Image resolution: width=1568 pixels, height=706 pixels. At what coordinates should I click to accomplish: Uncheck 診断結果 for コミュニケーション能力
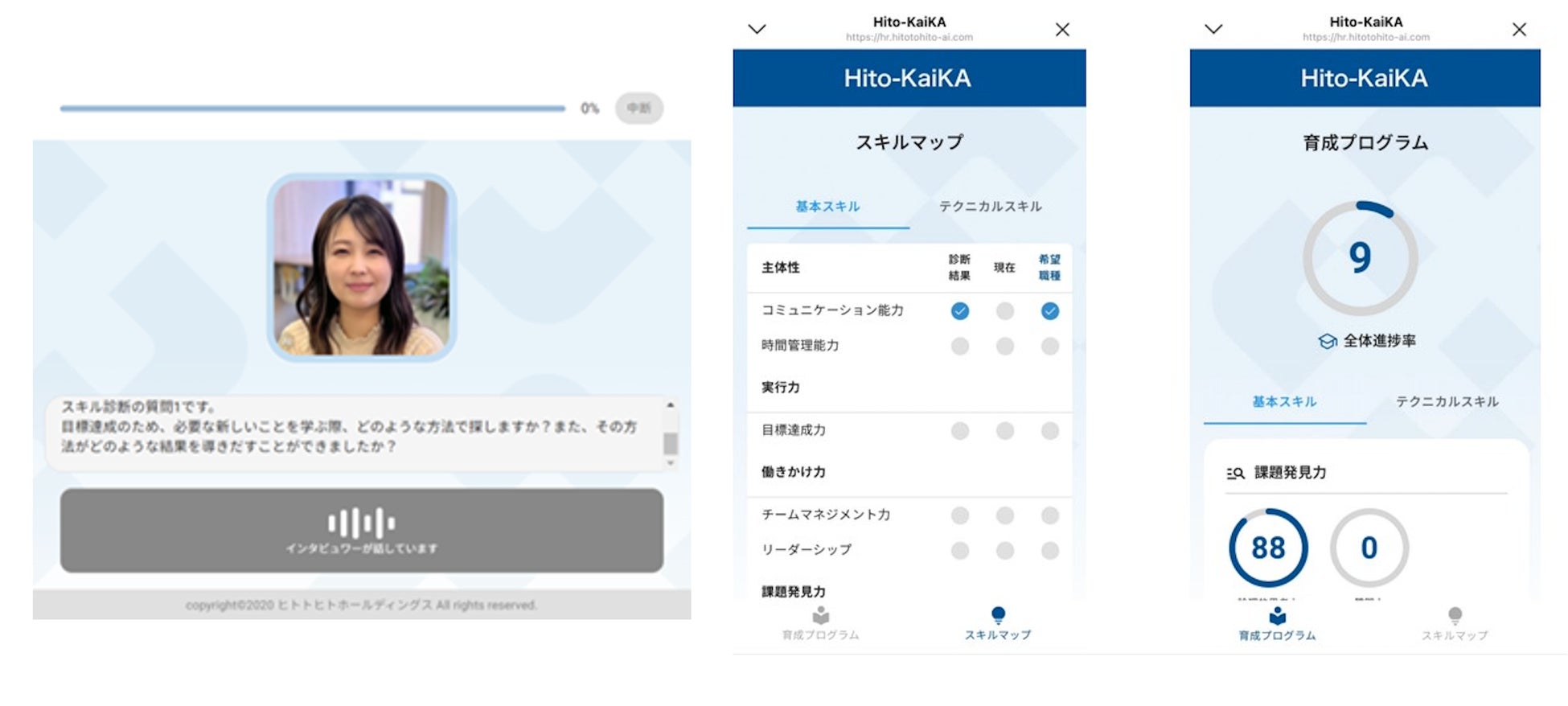(959, 311)
